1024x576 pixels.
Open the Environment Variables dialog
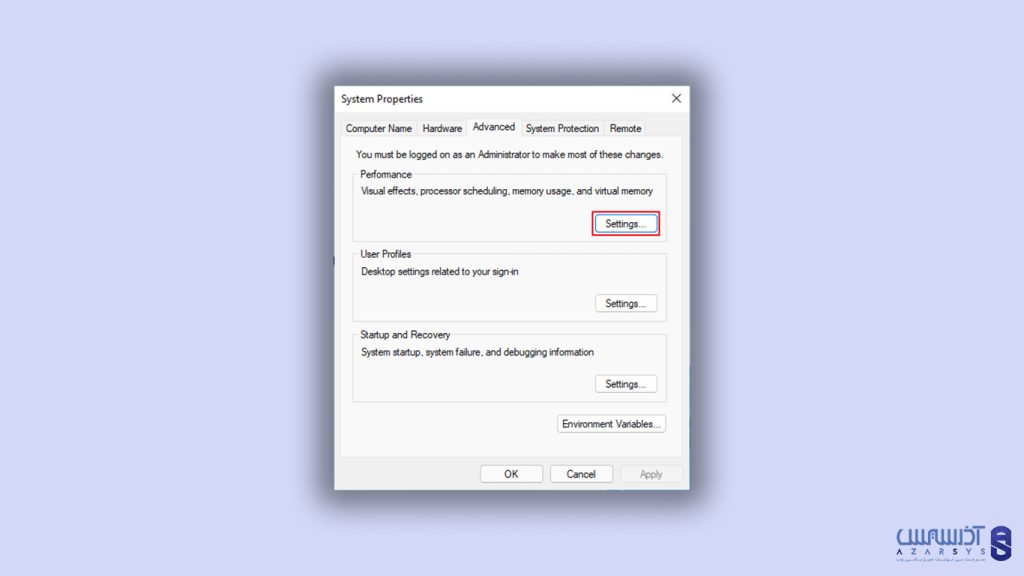click(x=611, y=424)
